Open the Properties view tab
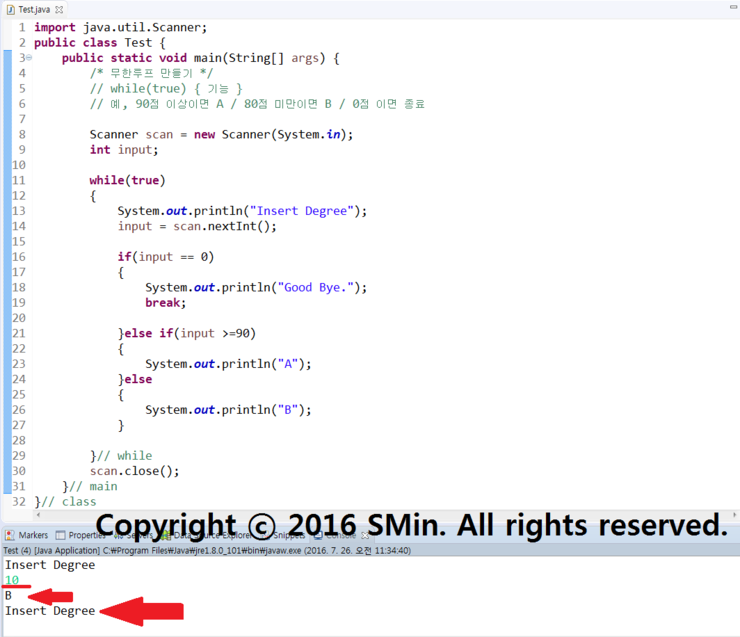The image size is (740, 637). (x=81, y=535)
